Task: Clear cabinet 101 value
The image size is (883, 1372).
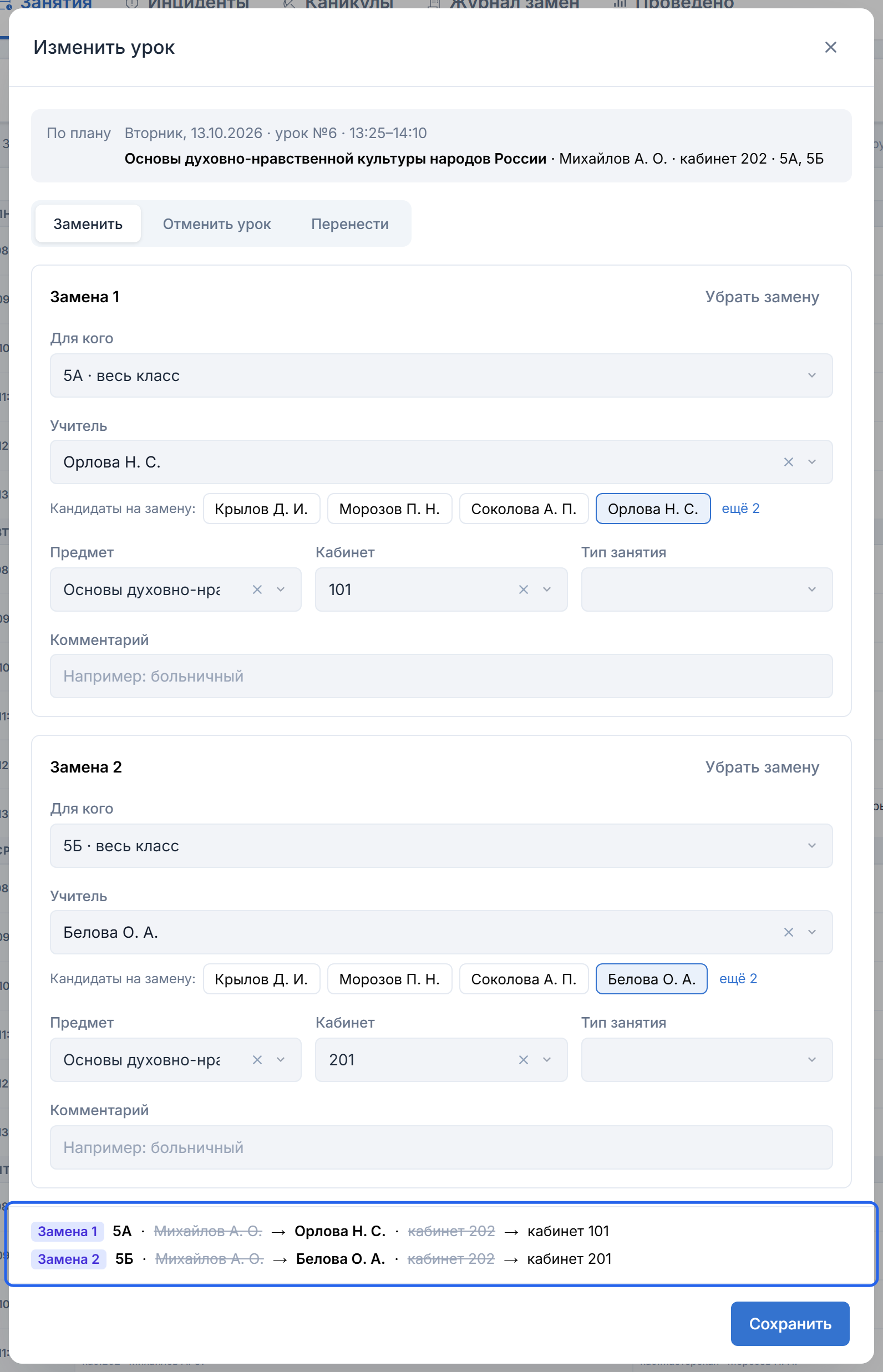Action: pyautogui.click(x=524, y=590)
